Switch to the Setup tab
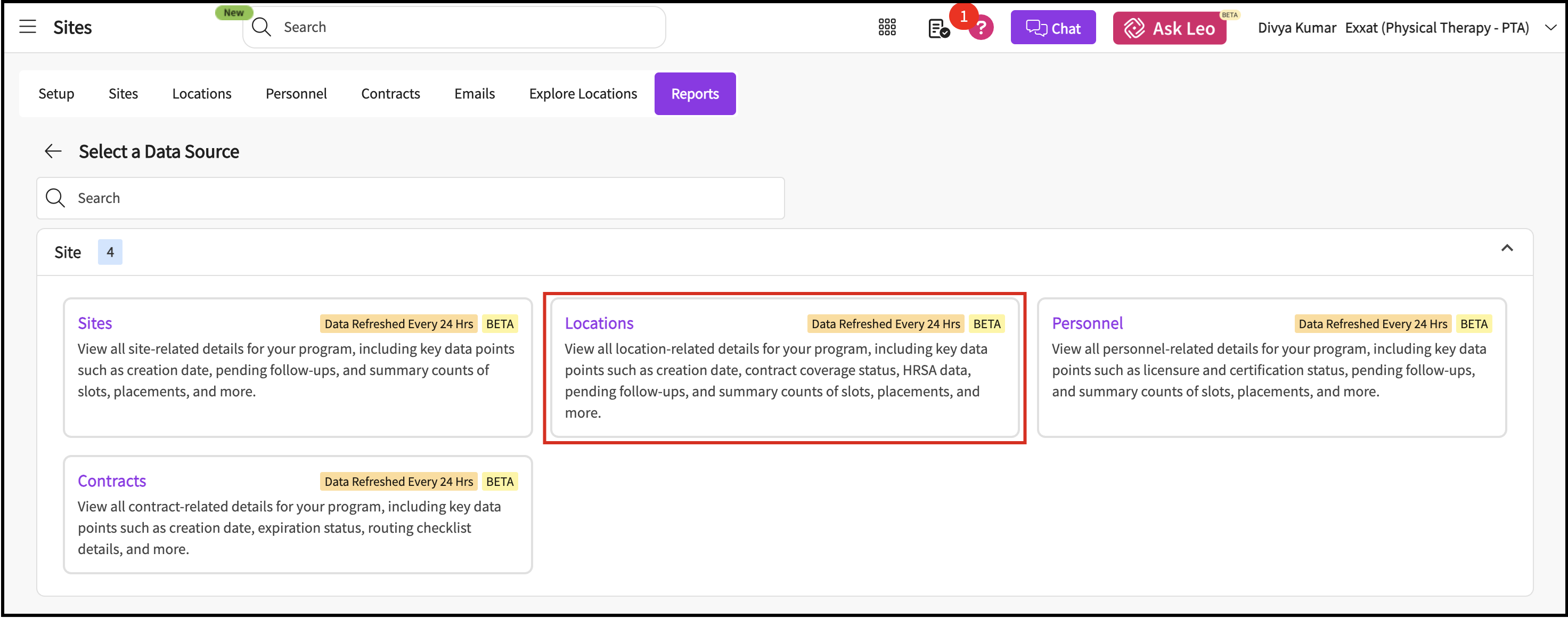The image size is (1568, 618). [56, 94]
